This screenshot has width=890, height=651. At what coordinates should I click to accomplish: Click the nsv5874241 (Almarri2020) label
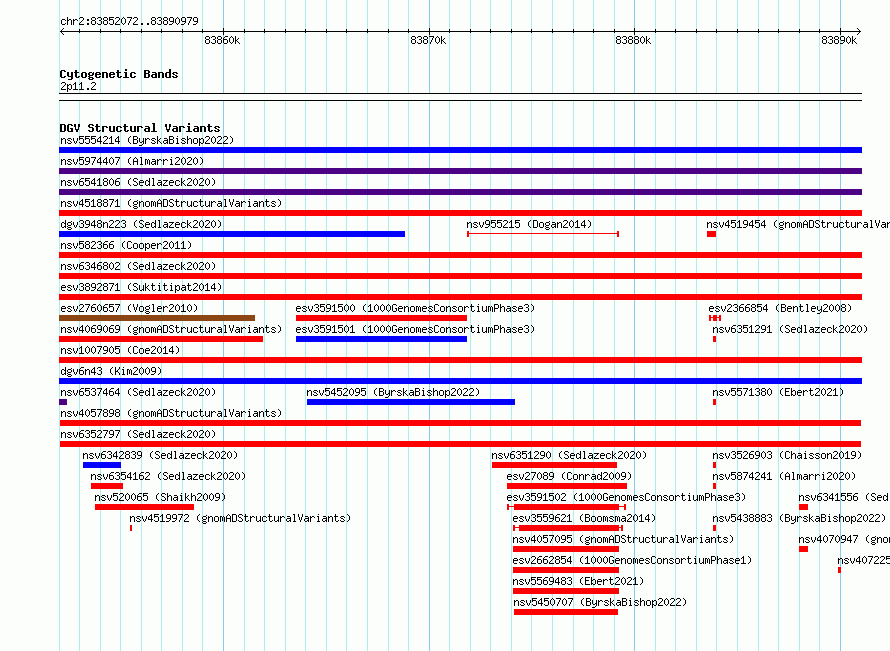pos(784,476)
